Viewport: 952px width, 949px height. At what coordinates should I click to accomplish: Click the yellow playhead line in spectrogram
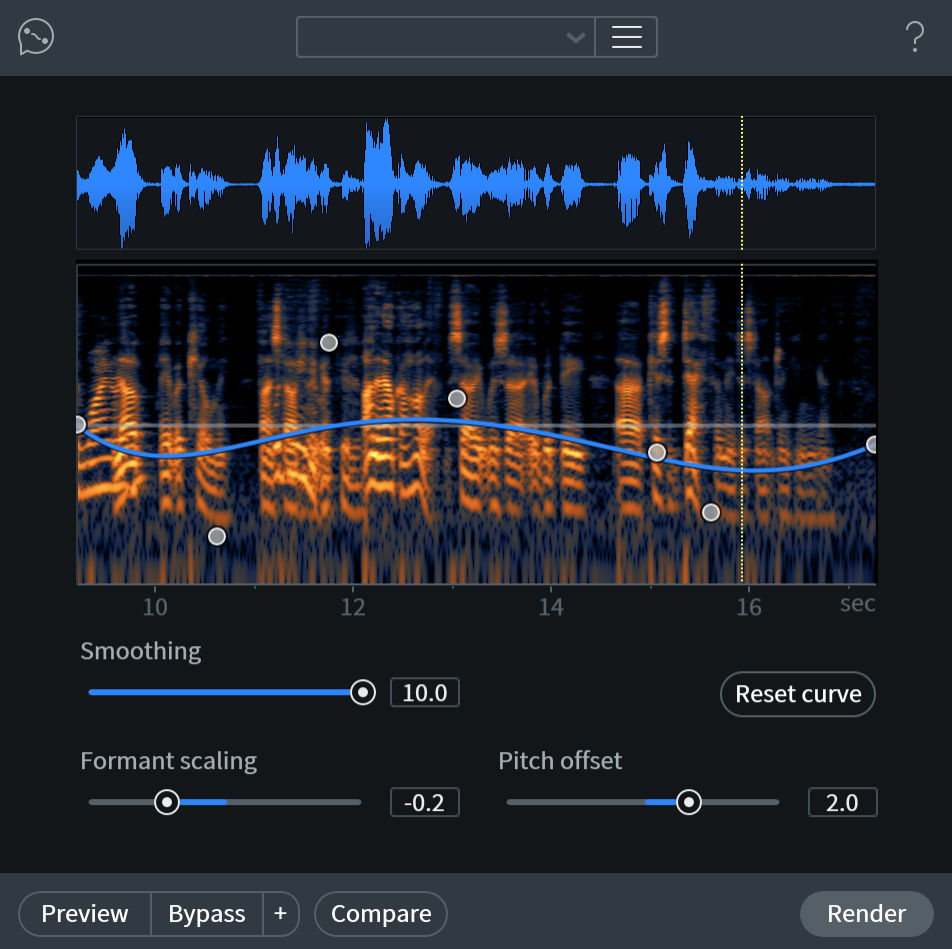(742, 425)
